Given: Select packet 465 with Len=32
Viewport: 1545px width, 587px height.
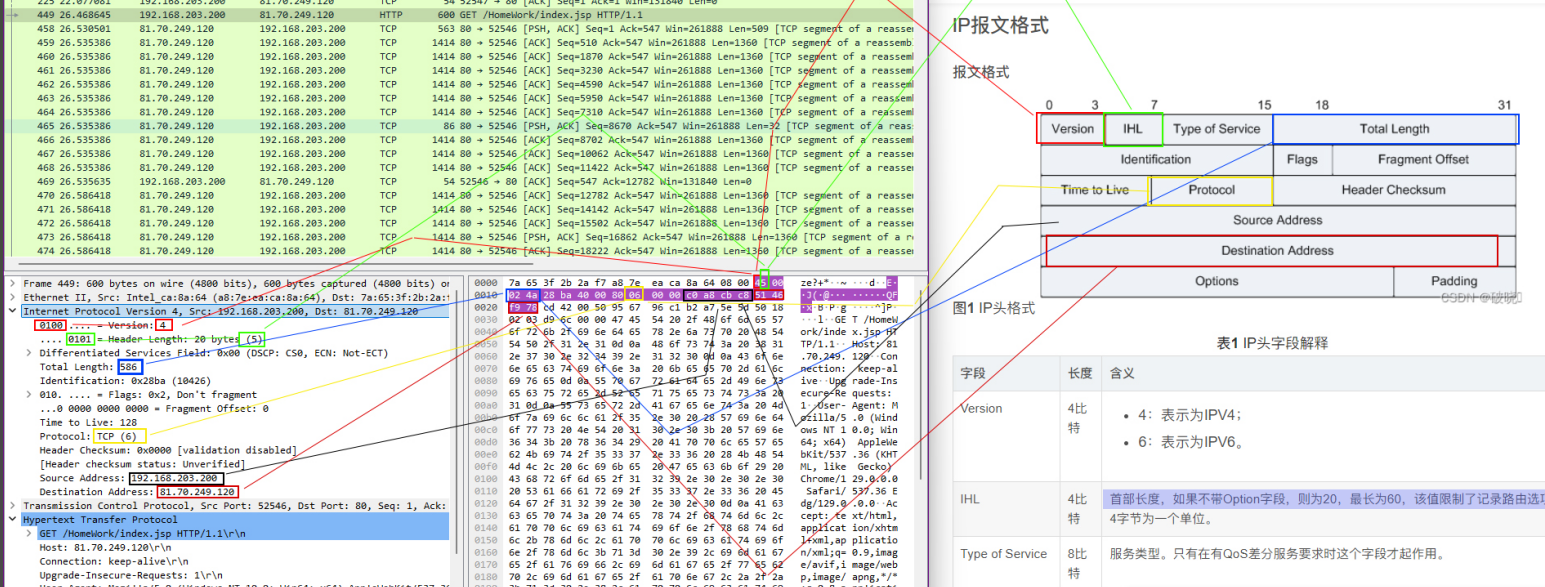Looking at the screenshot, I should pos(460,127).
